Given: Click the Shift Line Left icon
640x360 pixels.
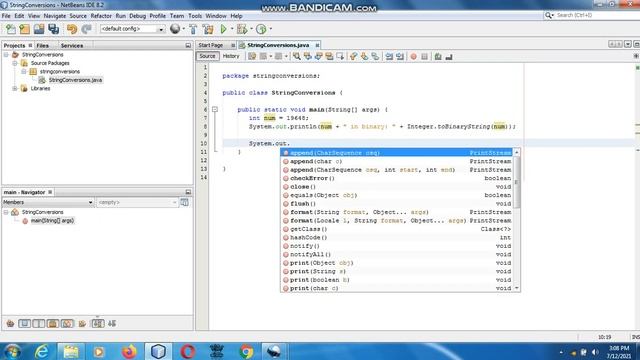Looking at the screenshot, I should click(389, 56).
